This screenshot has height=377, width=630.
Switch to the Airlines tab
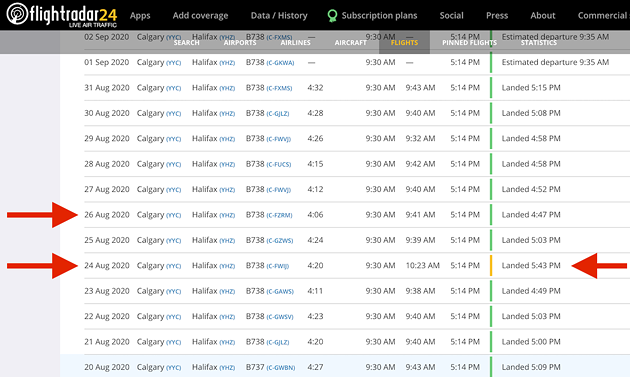click(x=295, y=43)
